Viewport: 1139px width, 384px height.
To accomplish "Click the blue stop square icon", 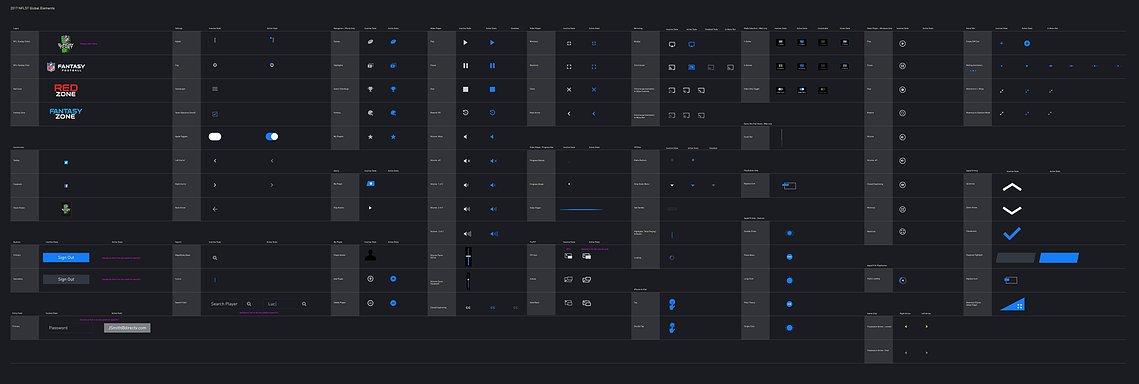I will (492, 89).
